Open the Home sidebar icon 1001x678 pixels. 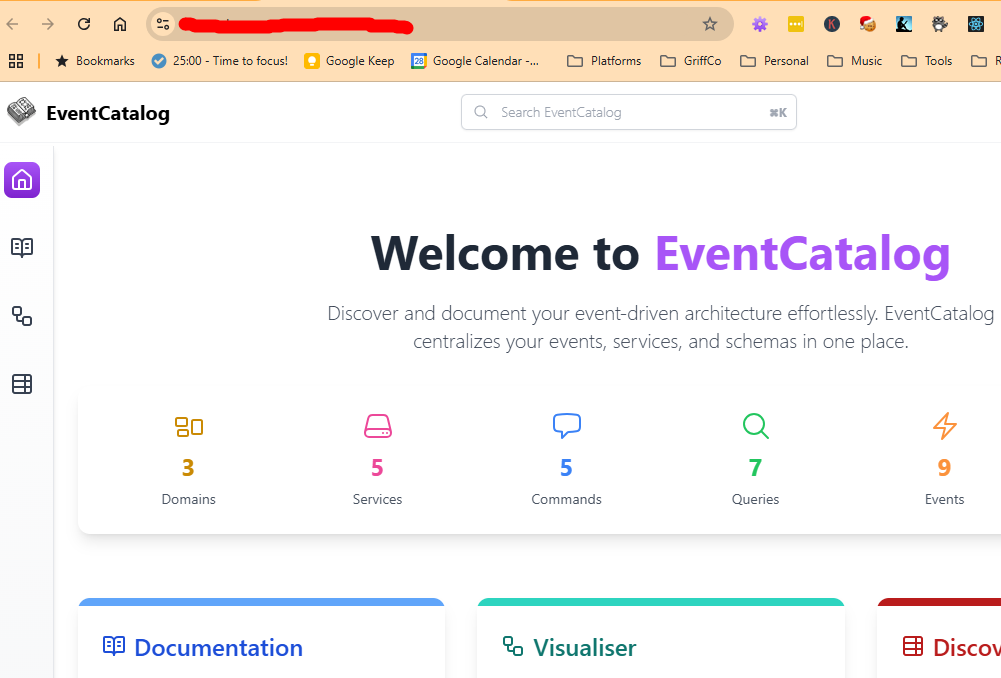pos(22,180)
